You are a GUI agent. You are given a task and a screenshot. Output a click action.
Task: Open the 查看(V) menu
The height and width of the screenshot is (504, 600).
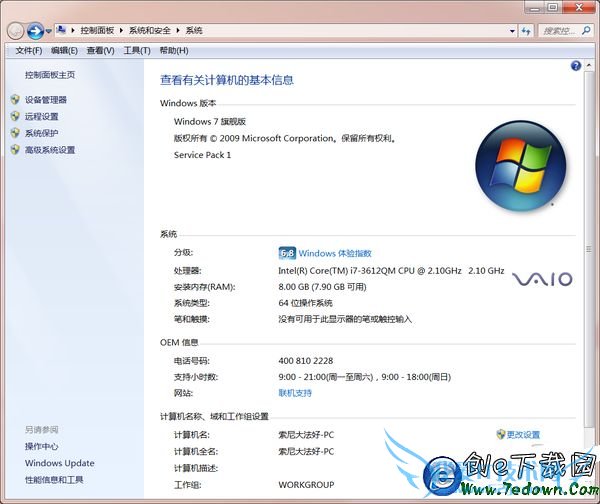[100, 51]
